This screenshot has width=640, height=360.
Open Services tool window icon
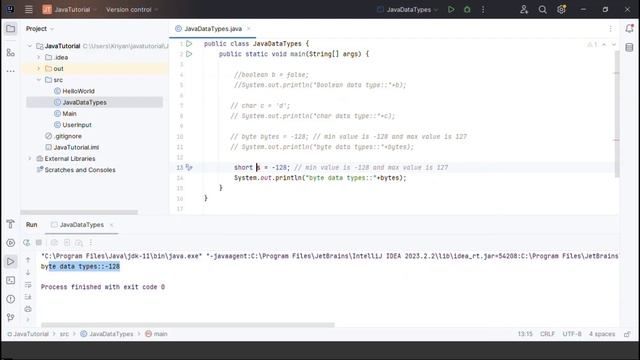pos(11,243)
